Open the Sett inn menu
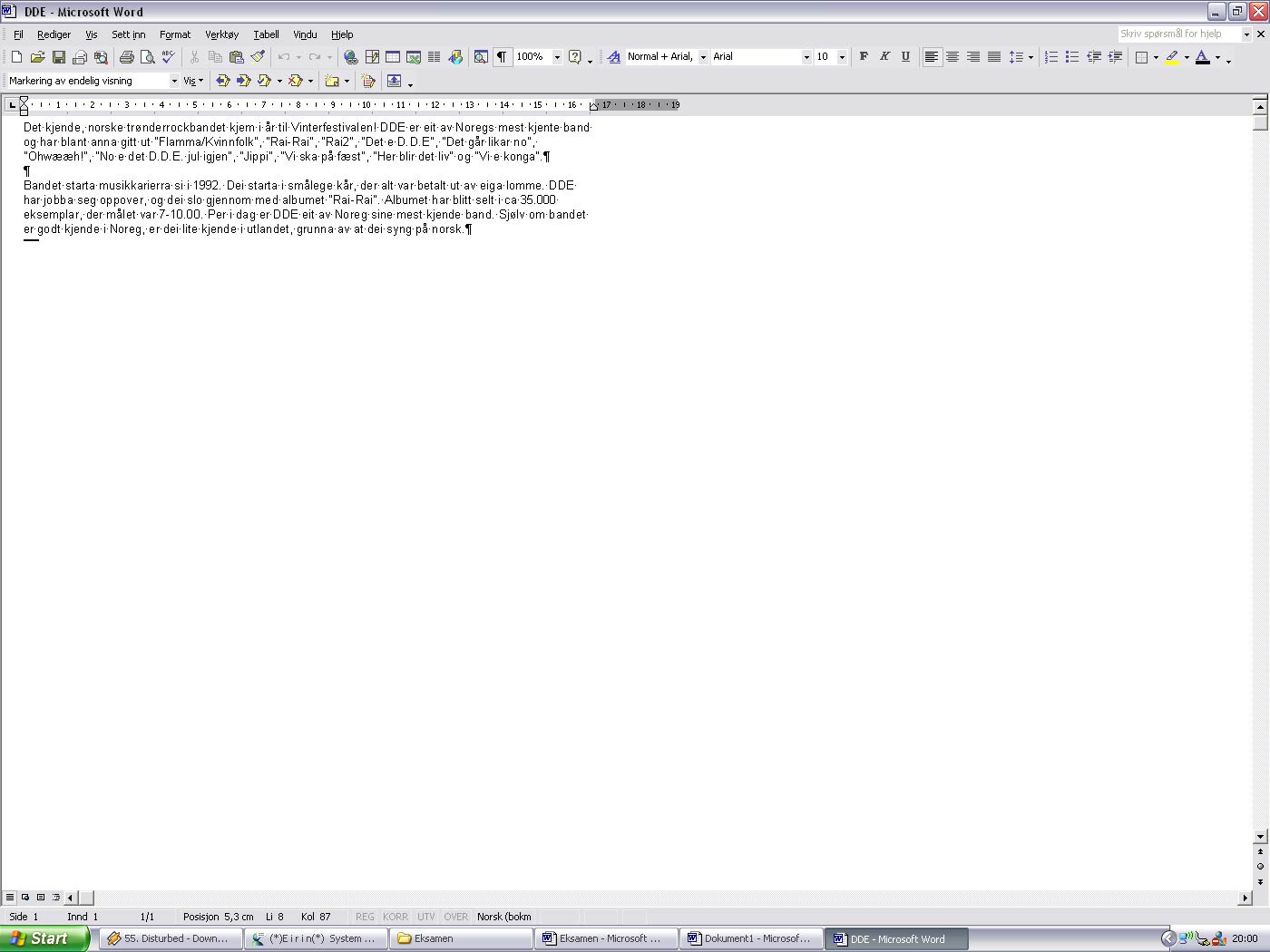The width and height of the screenshot is (1270, 952). [x=129, y=34]
